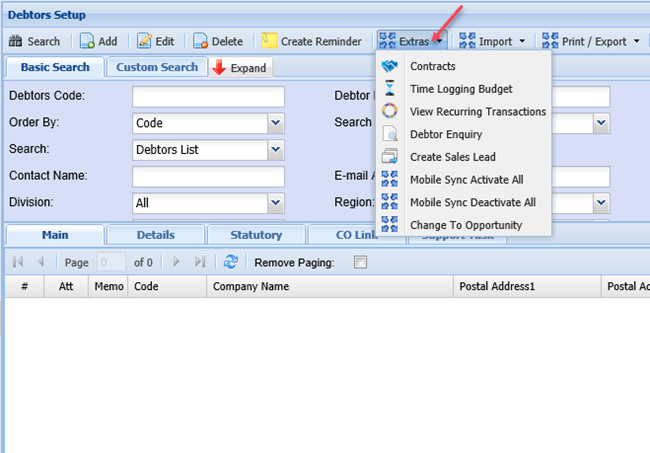Click the Add debtor icon
The height and width of the screenshot is (453, 650).
[x=87, y=41]
